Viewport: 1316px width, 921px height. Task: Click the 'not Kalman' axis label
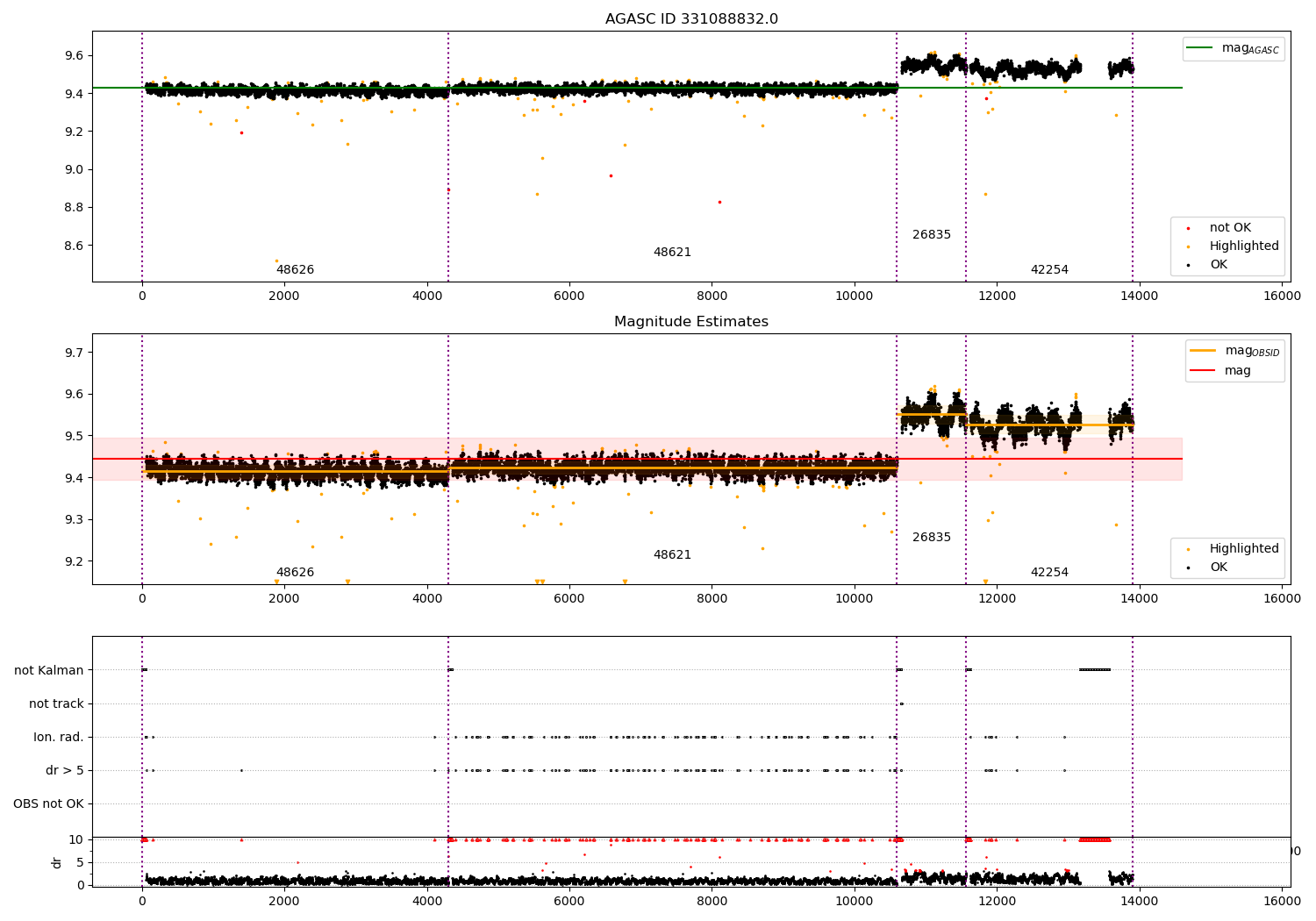point(49,670)
